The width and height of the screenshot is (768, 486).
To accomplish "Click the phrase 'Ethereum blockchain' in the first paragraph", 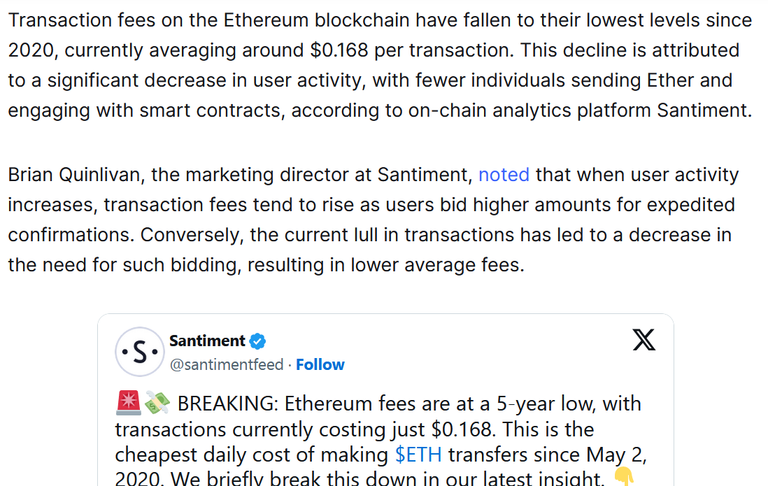I will [316, 20].
